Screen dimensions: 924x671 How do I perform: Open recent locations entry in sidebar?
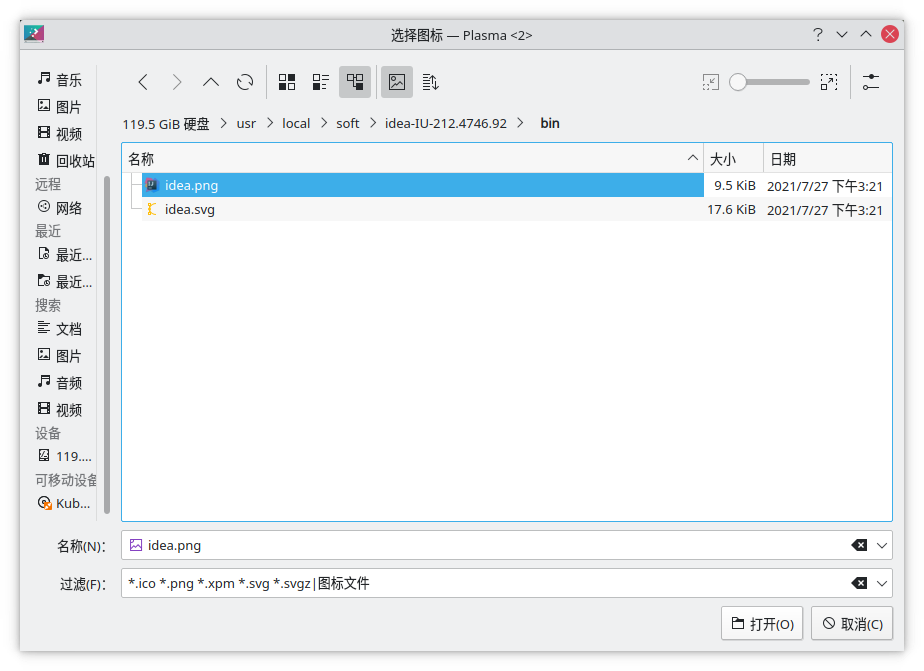pyautogui.click(x=65, y=282)
